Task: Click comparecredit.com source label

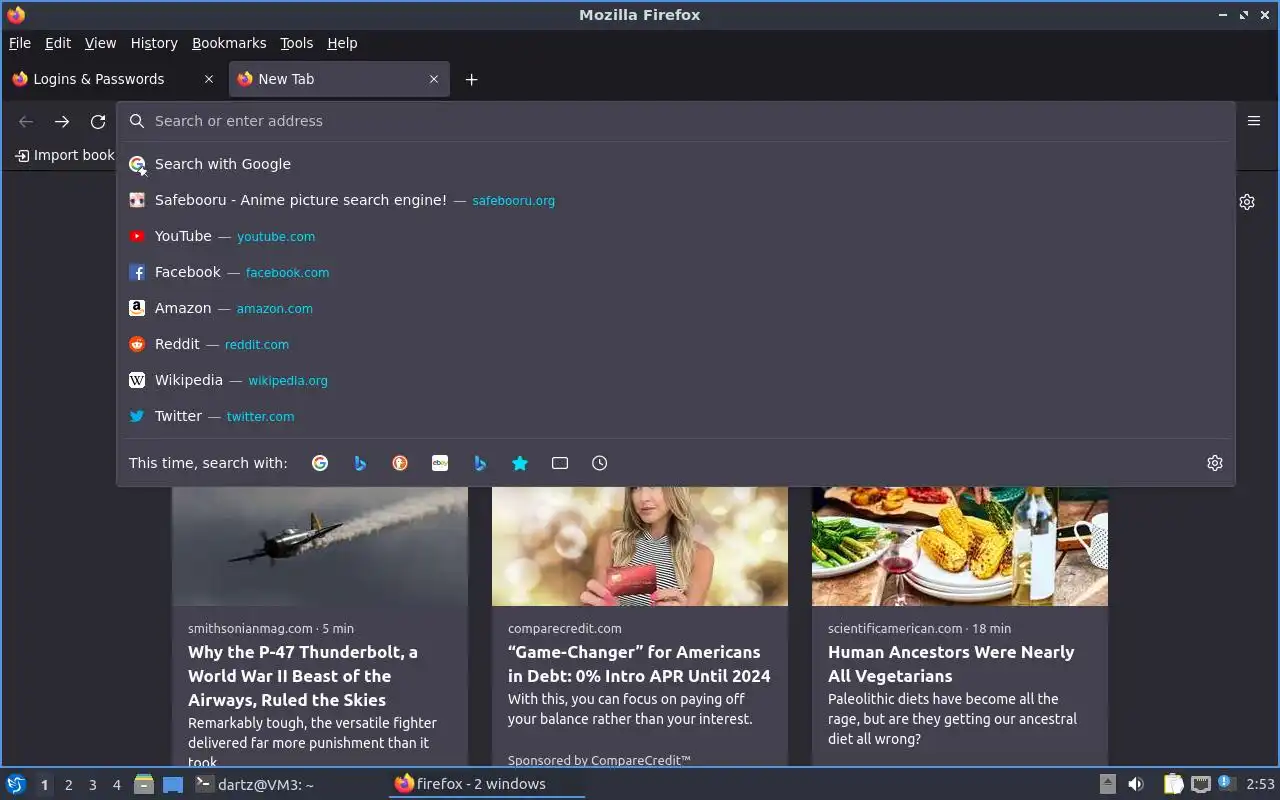Action: pos(565,629)
